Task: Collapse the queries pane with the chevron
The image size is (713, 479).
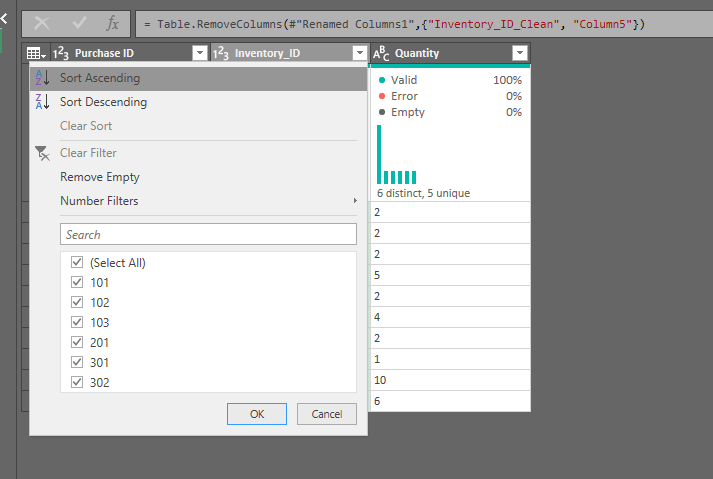Action: (x=4, y=19)
